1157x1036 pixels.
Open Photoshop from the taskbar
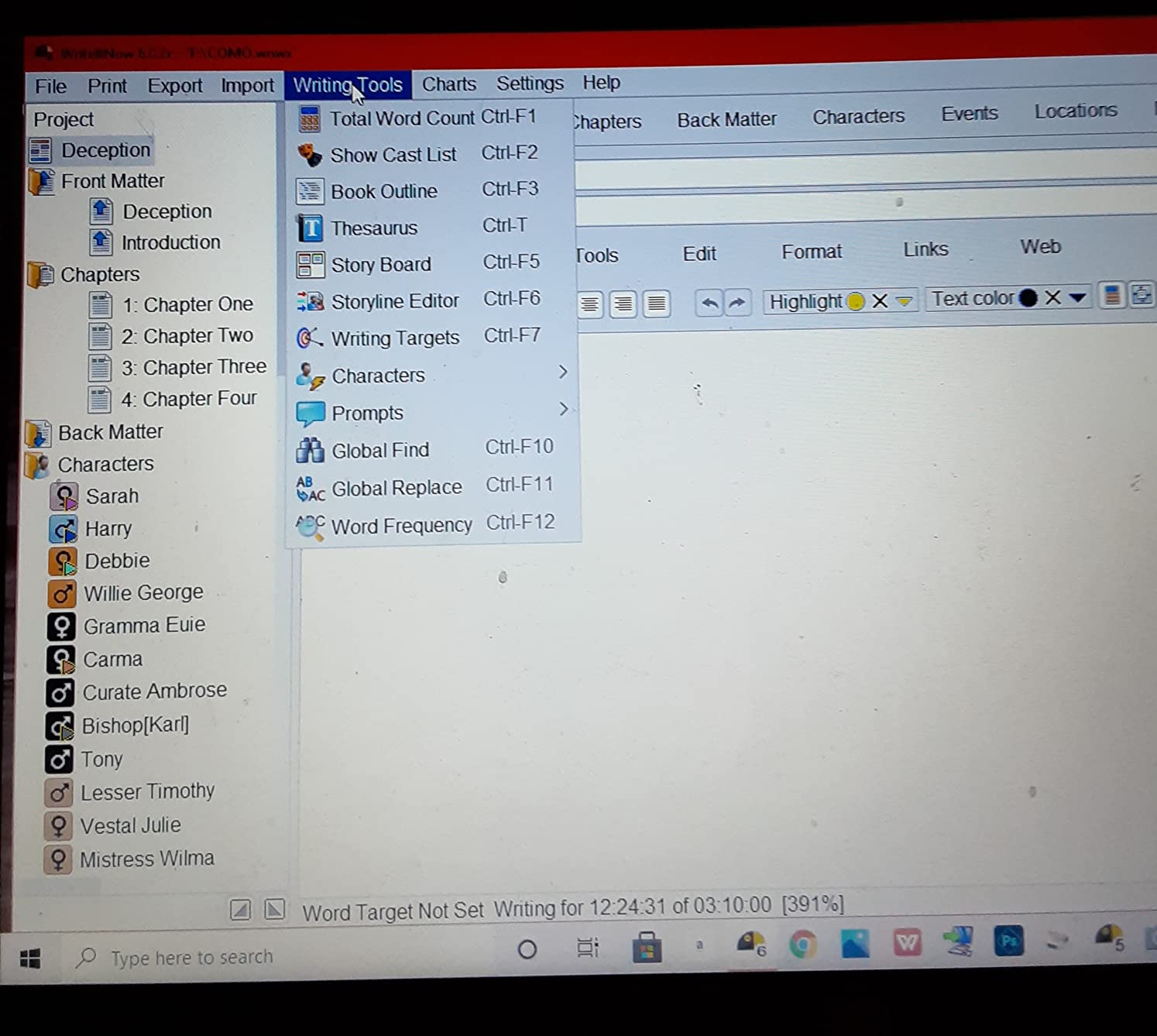tap(1008, 942)
